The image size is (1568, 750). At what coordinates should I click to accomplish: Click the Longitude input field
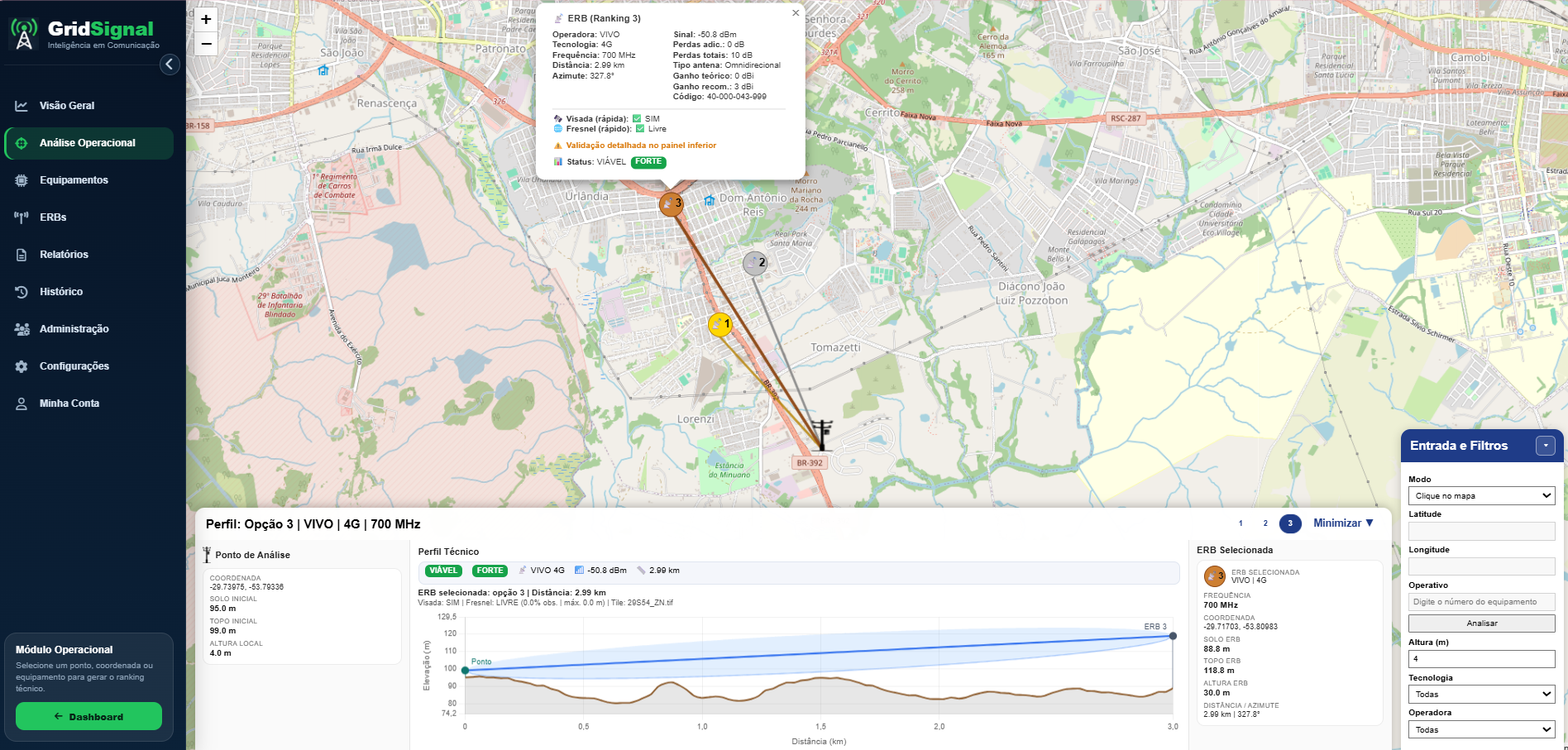point(1482,566)
